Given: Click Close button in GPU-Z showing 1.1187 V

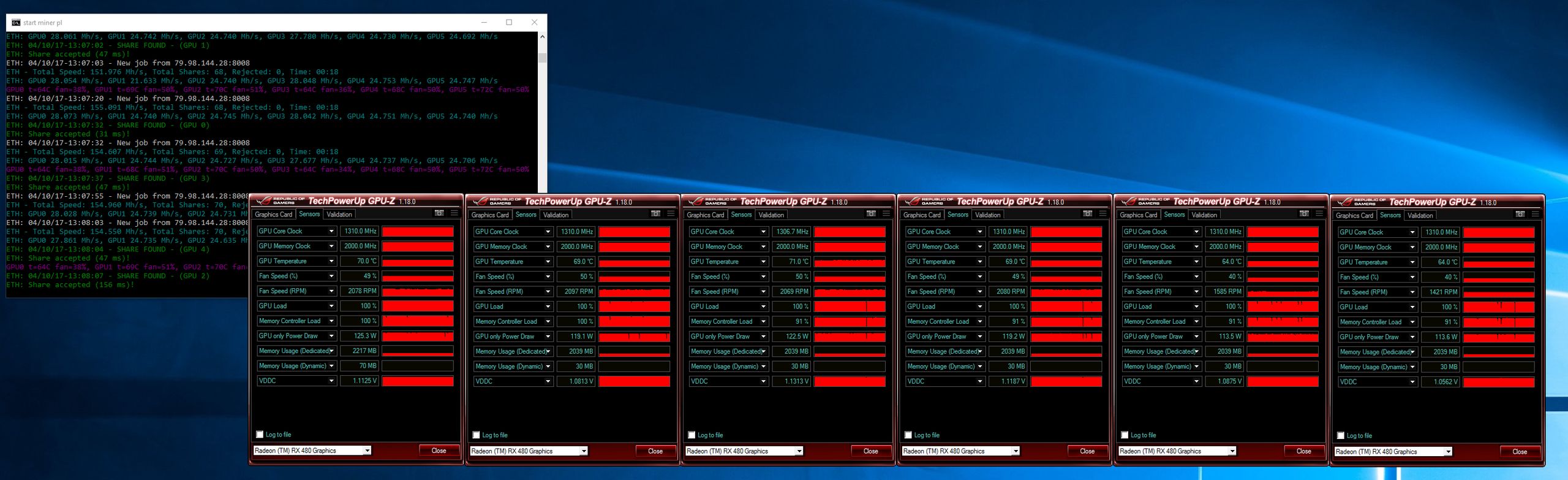Looking at the screenshot, I should (1087, 451).
